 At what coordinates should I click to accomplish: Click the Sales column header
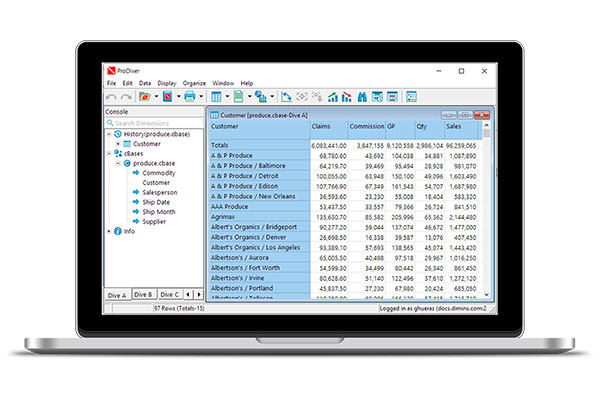[x=461, y=130]
